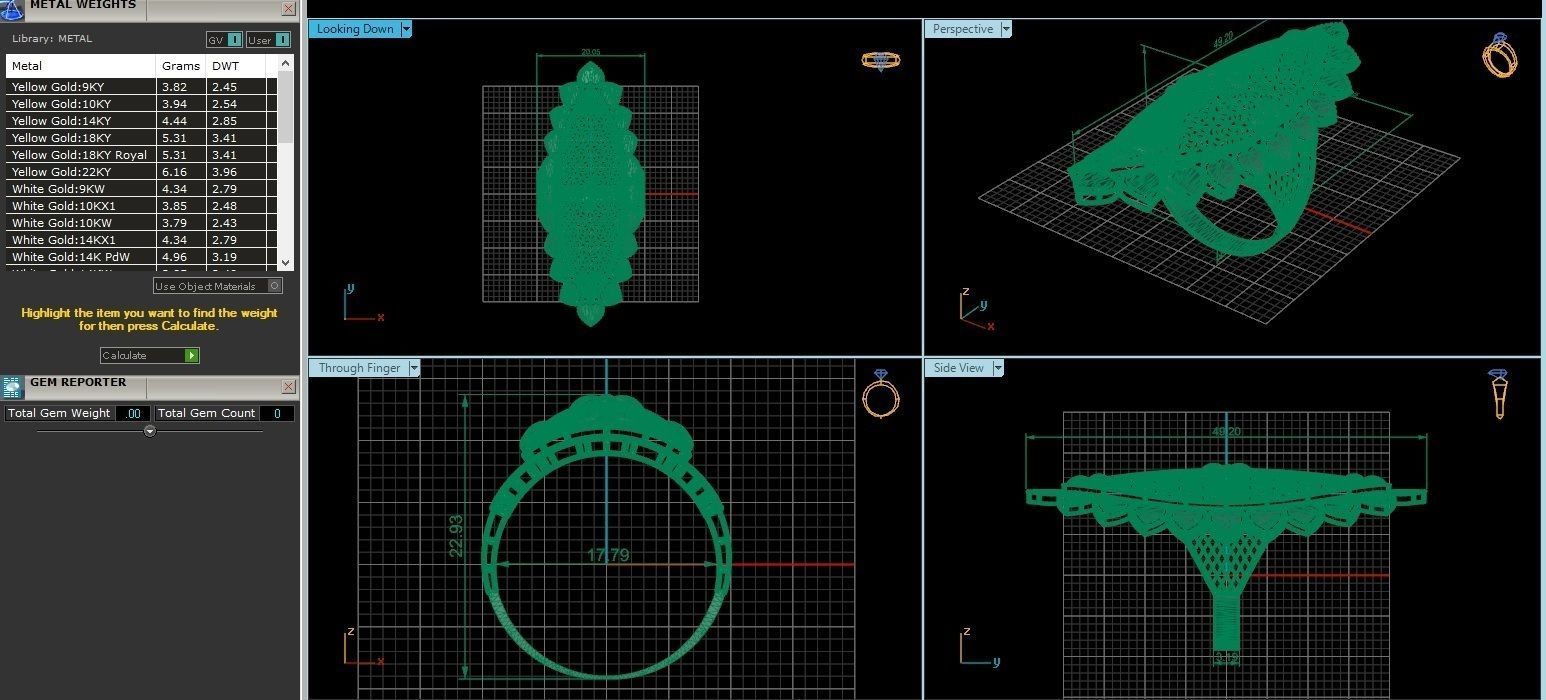
Task: Select the Perspective viewport label
Action: point(962,29)
